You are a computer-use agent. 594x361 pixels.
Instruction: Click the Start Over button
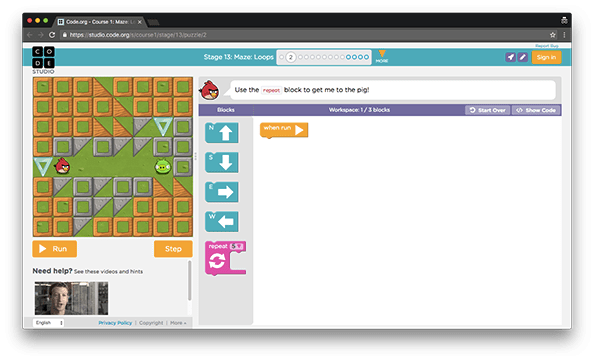[x=488, y=110]
